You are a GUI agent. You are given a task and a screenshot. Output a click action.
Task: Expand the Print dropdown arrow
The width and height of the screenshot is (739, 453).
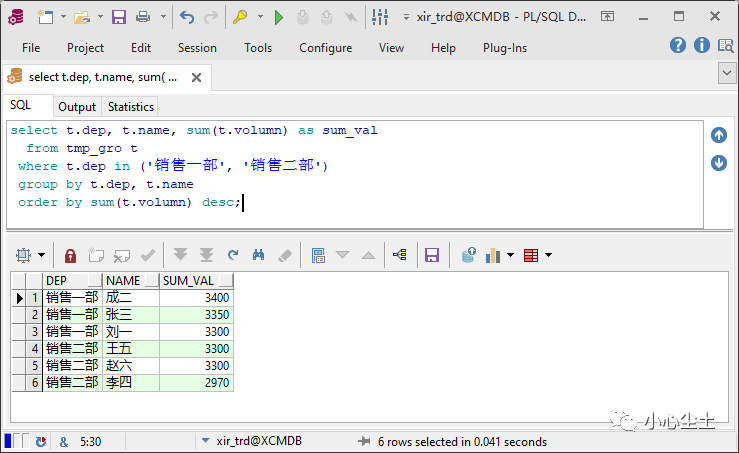164,17
